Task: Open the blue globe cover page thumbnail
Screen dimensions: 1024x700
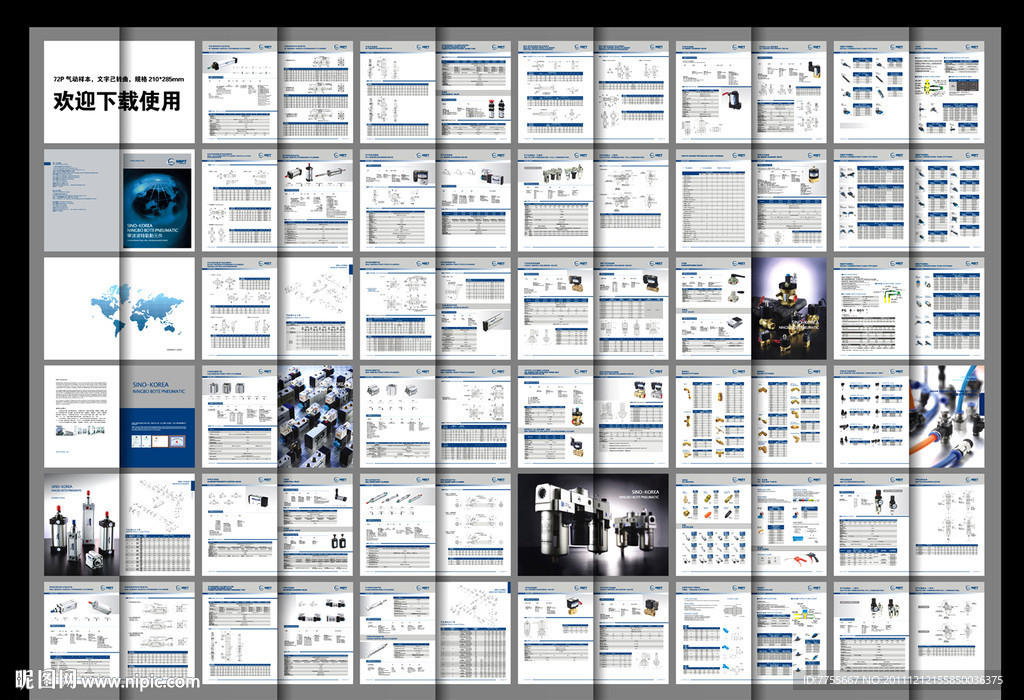Action: click(157, 200)
